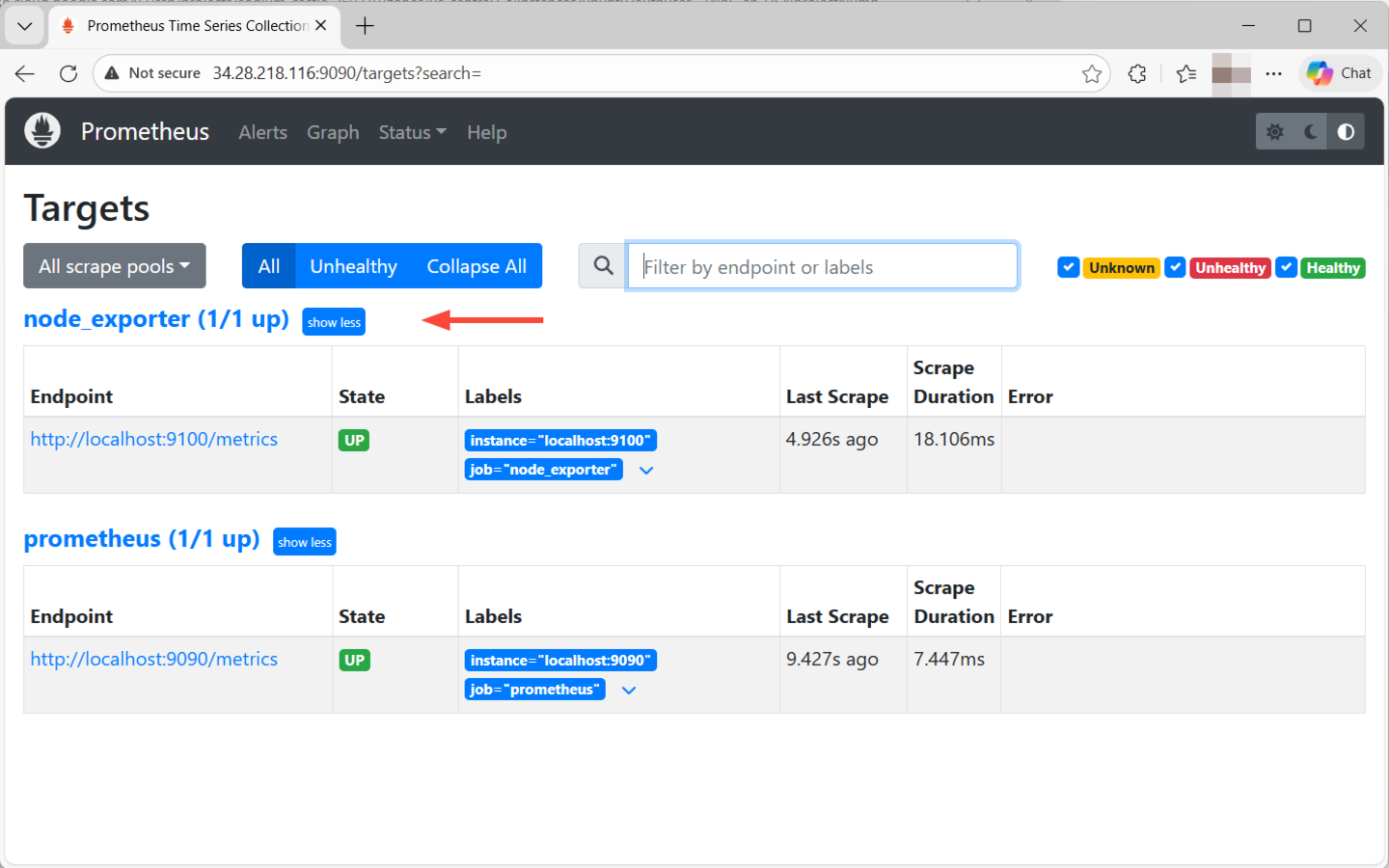Open the Status menu
Viewport: 1389px width, 868px height.
click(412, 132)
